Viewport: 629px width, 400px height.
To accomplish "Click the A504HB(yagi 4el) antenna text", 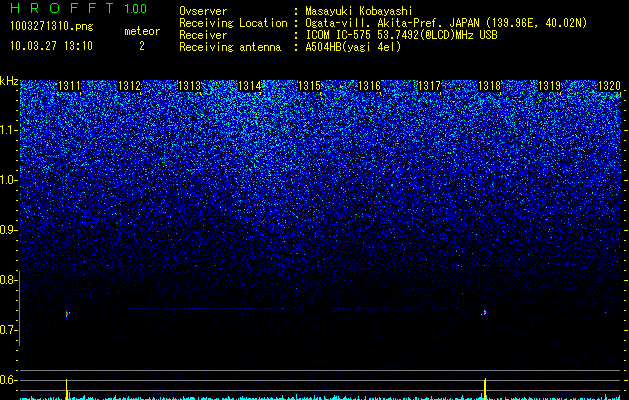I will pyautogui.click(x=353, y=47).
